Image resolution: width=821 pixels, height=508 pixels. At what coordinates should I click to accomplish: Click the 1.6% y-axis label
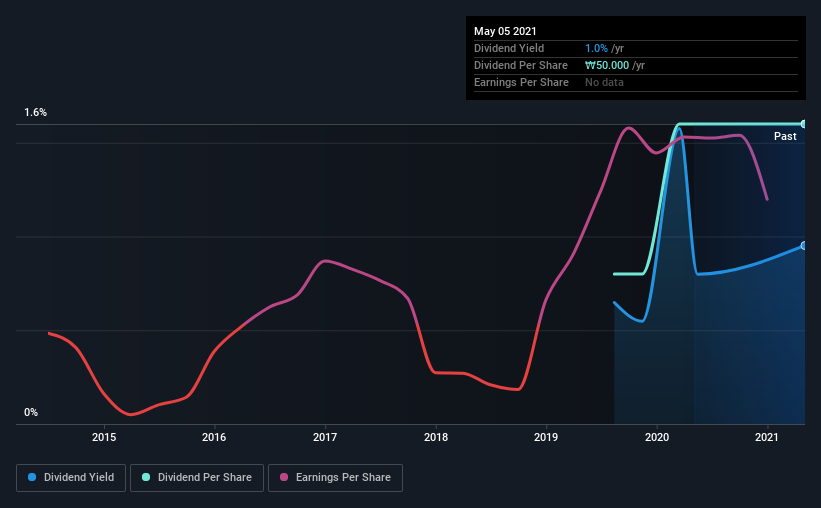point(36,112)
